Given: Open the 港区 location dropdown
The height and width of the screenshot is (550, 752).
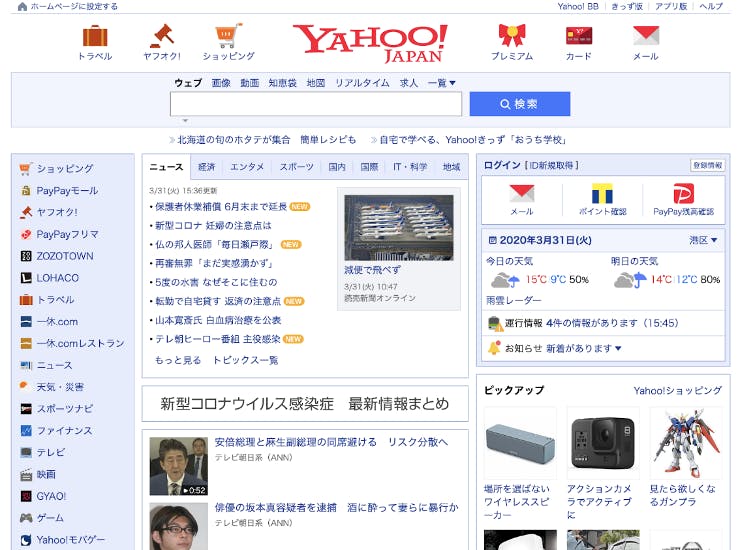Looking at the screenshot, I should (703, 240).
